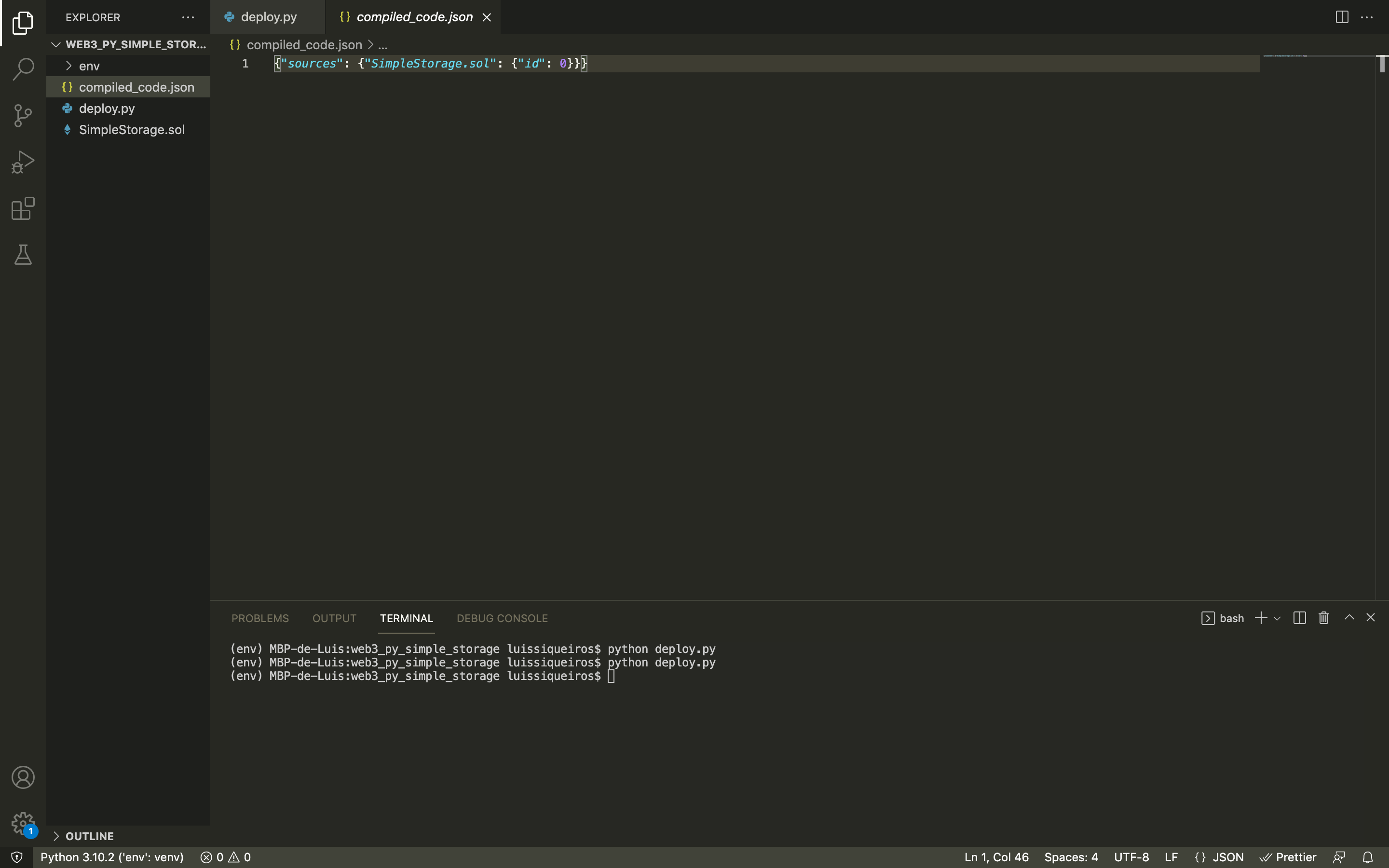The width and height of the screenshot is (1389, 868).
Task: Open the new terminal launch profile dropdown
Action: 1277,618
